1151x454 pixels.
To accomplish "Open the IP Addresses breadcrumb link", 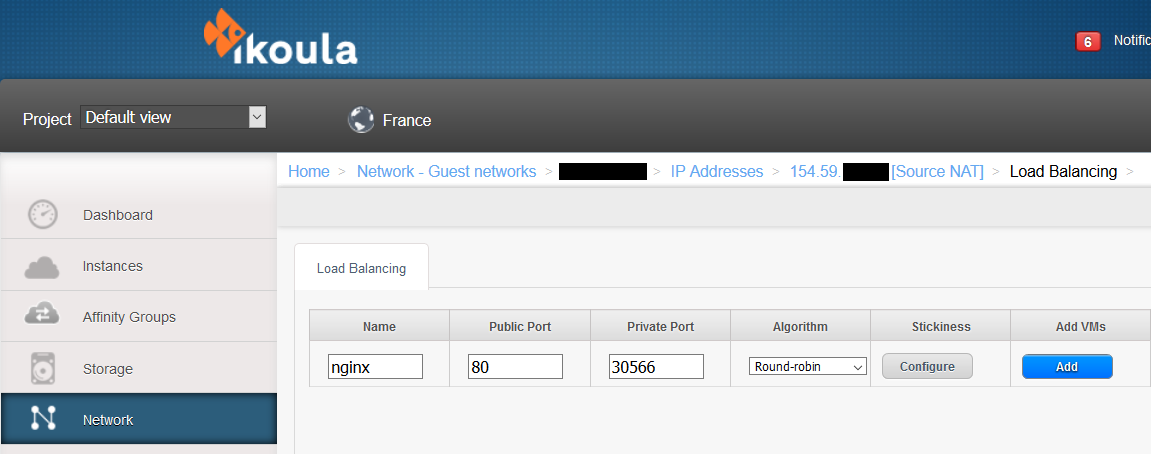I will 716,171.
